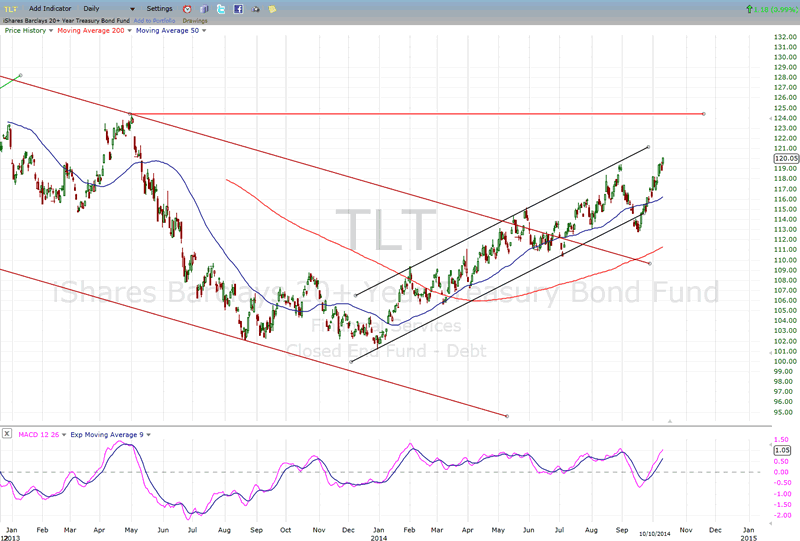Select lower red channel line endpoint handle
This screenshot has height=541, width=800.
(x=507, y=416)
